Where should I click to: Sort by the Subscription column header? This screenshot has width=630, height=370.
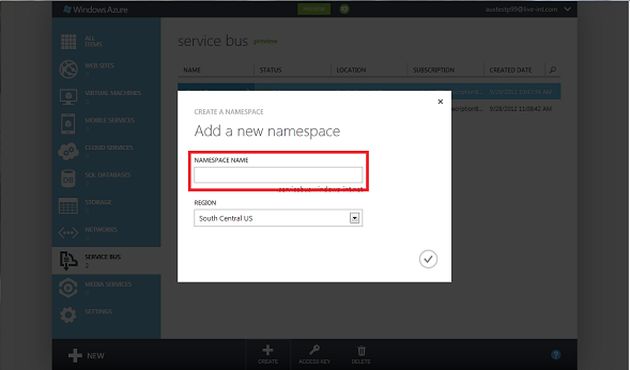coord(434,70)
